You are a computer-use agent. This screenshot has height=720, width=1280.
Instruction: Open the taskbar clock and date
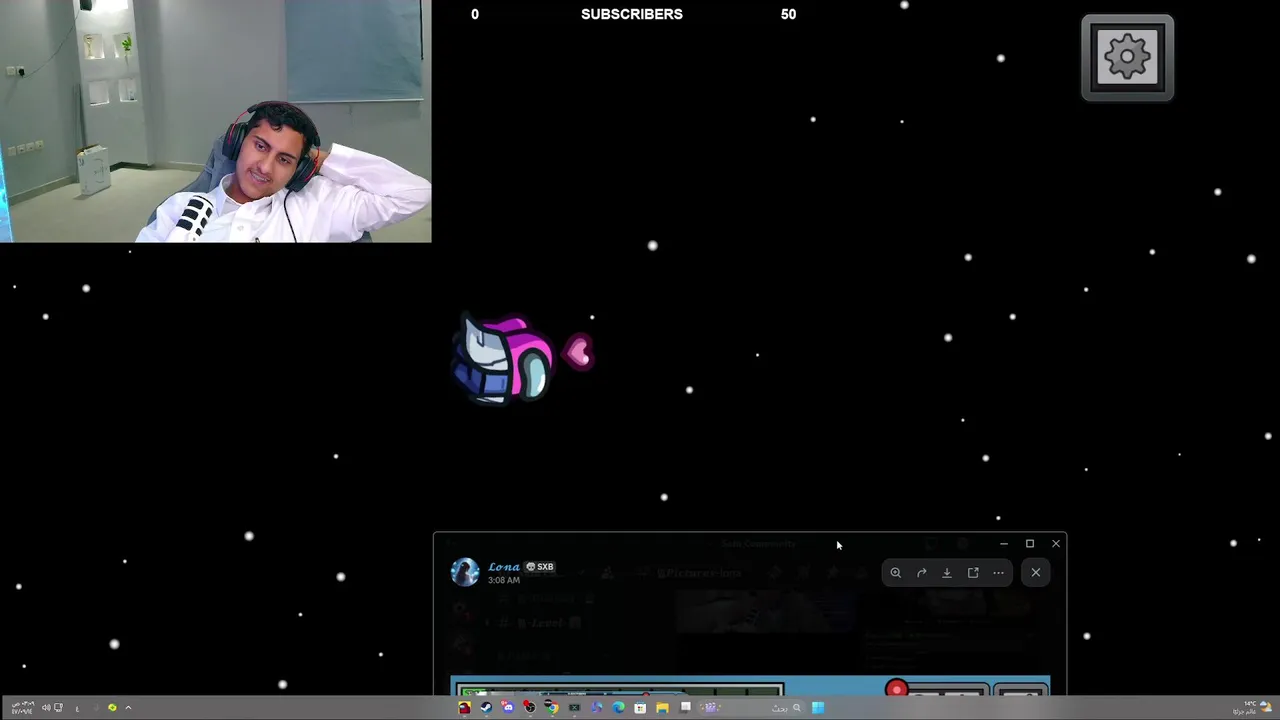tap(22, 708)
